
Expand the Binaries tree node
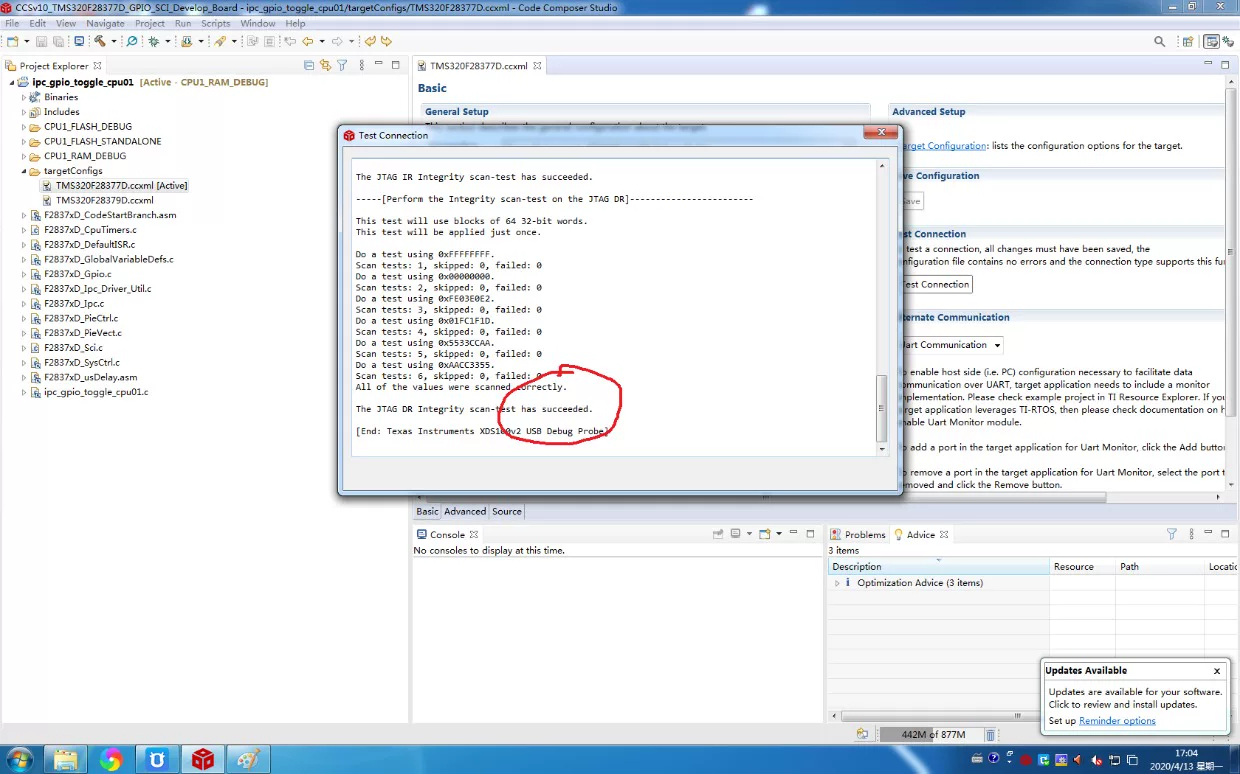(24, 97)
